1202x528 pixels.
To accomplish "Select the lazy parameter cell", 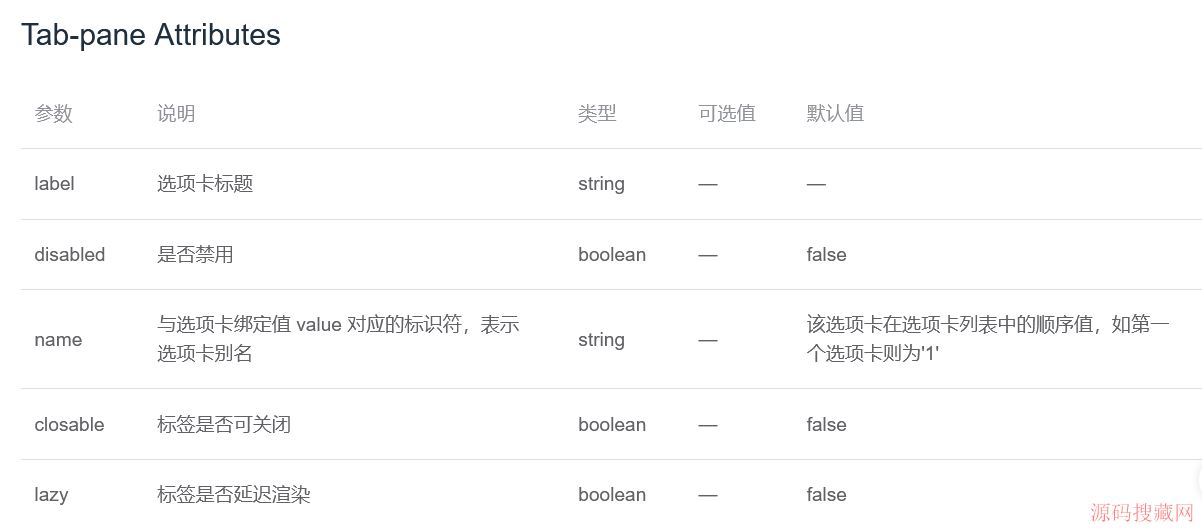I will click(x=51, y=495).
